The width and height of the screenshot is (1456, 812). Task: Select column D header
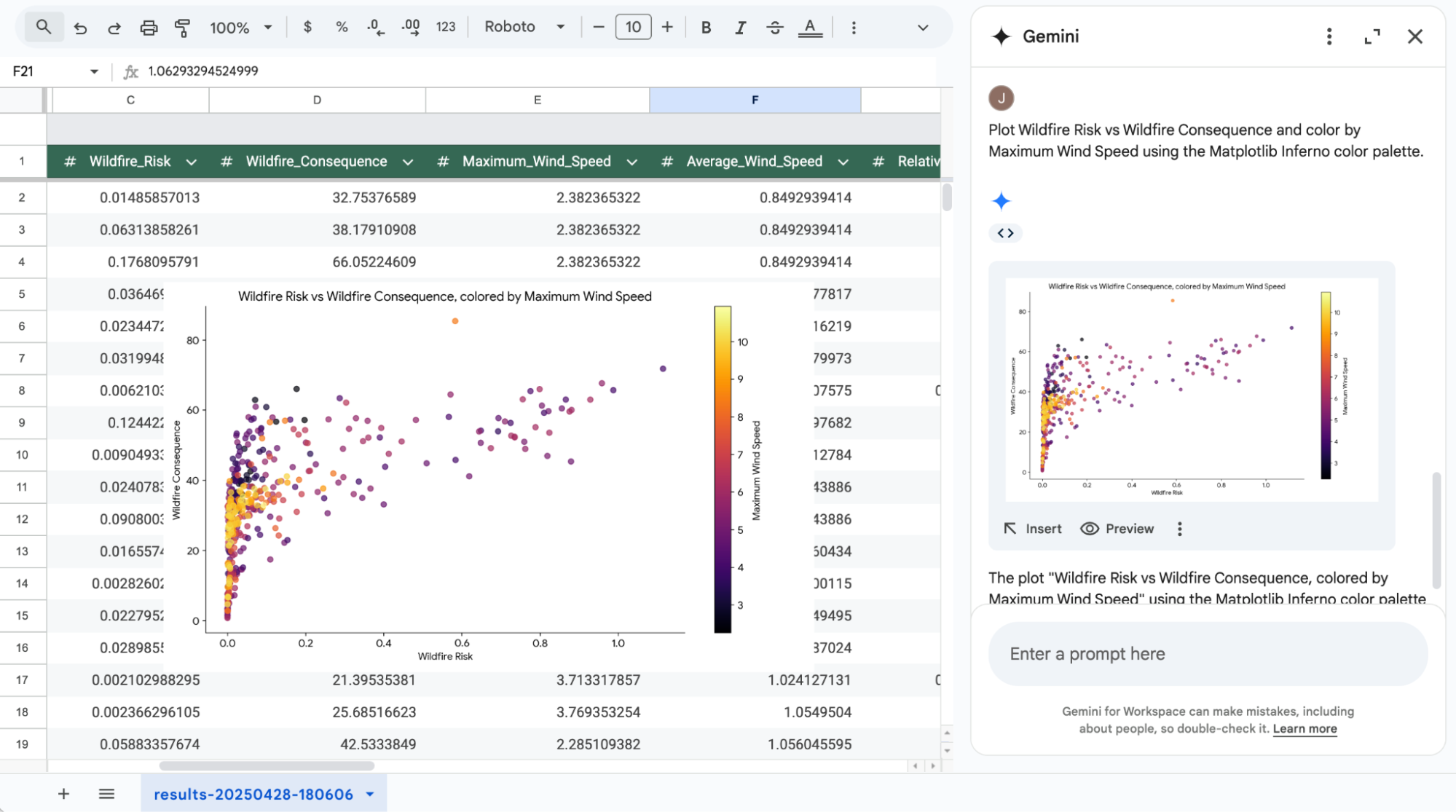coord(317,100)
